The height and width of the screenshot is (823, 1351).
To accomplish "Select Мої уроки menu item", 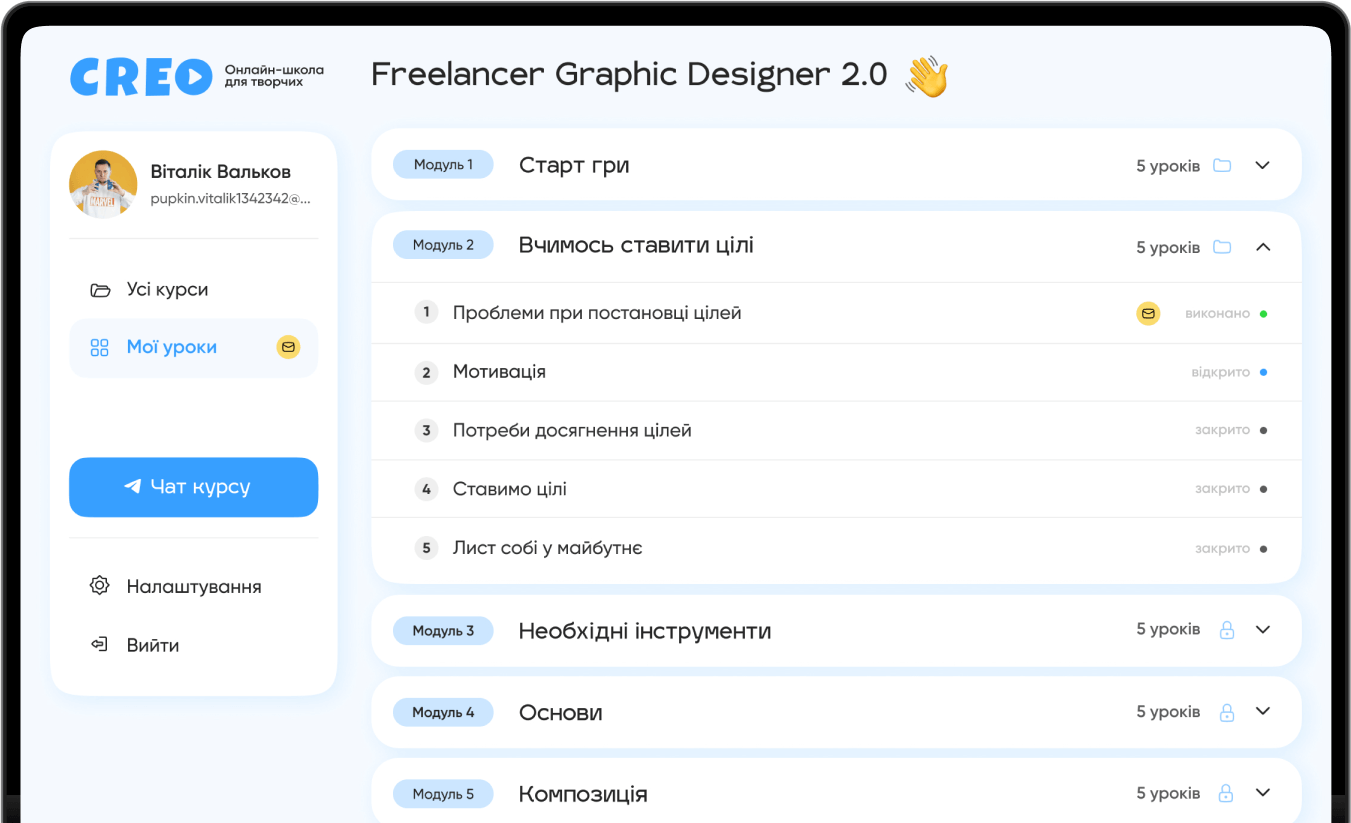I will [x=193, y=348].
